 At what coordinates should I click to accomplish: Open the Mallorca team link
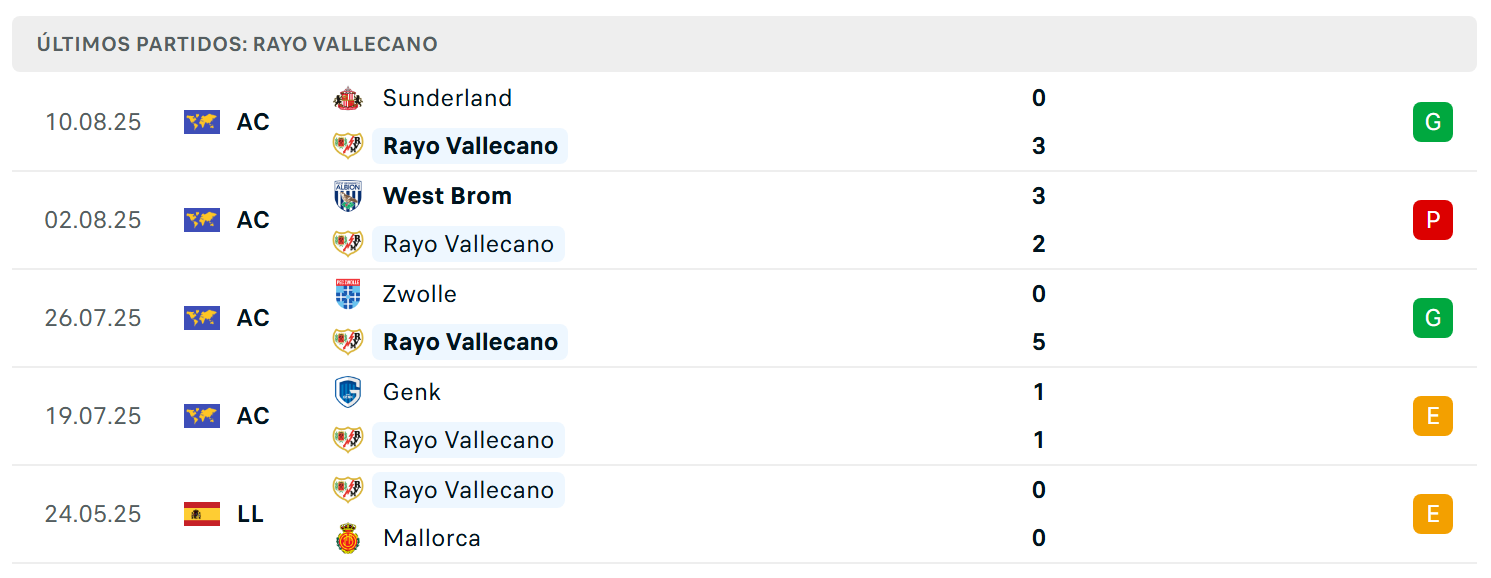coord(432,538)
